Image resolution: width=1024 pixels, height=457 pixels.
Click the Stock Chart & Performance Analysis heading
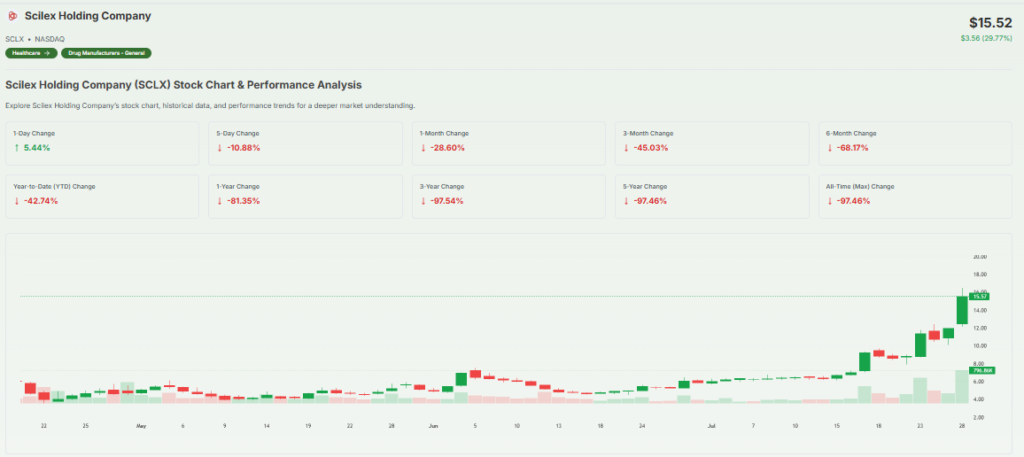click(x=184, y=85)
